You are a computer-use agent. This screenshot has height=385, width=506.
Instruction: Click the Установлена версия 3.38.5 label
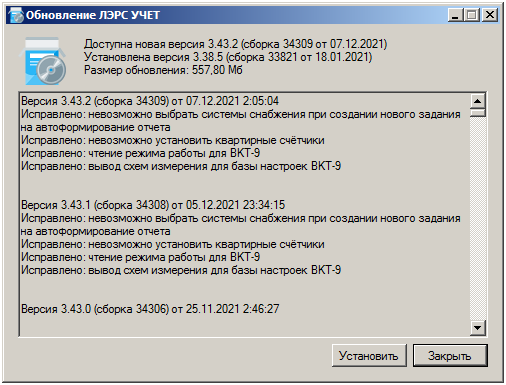click(x=228, y=57)
